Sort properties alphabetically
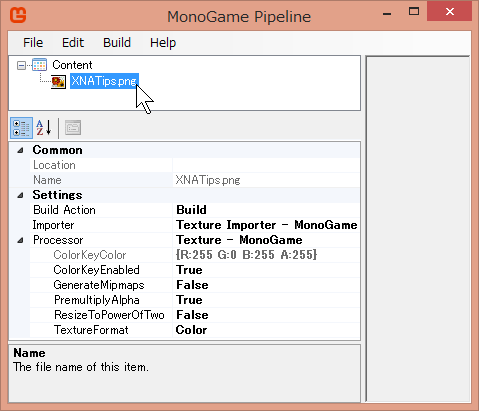479x411 pixels. [44, 128]
